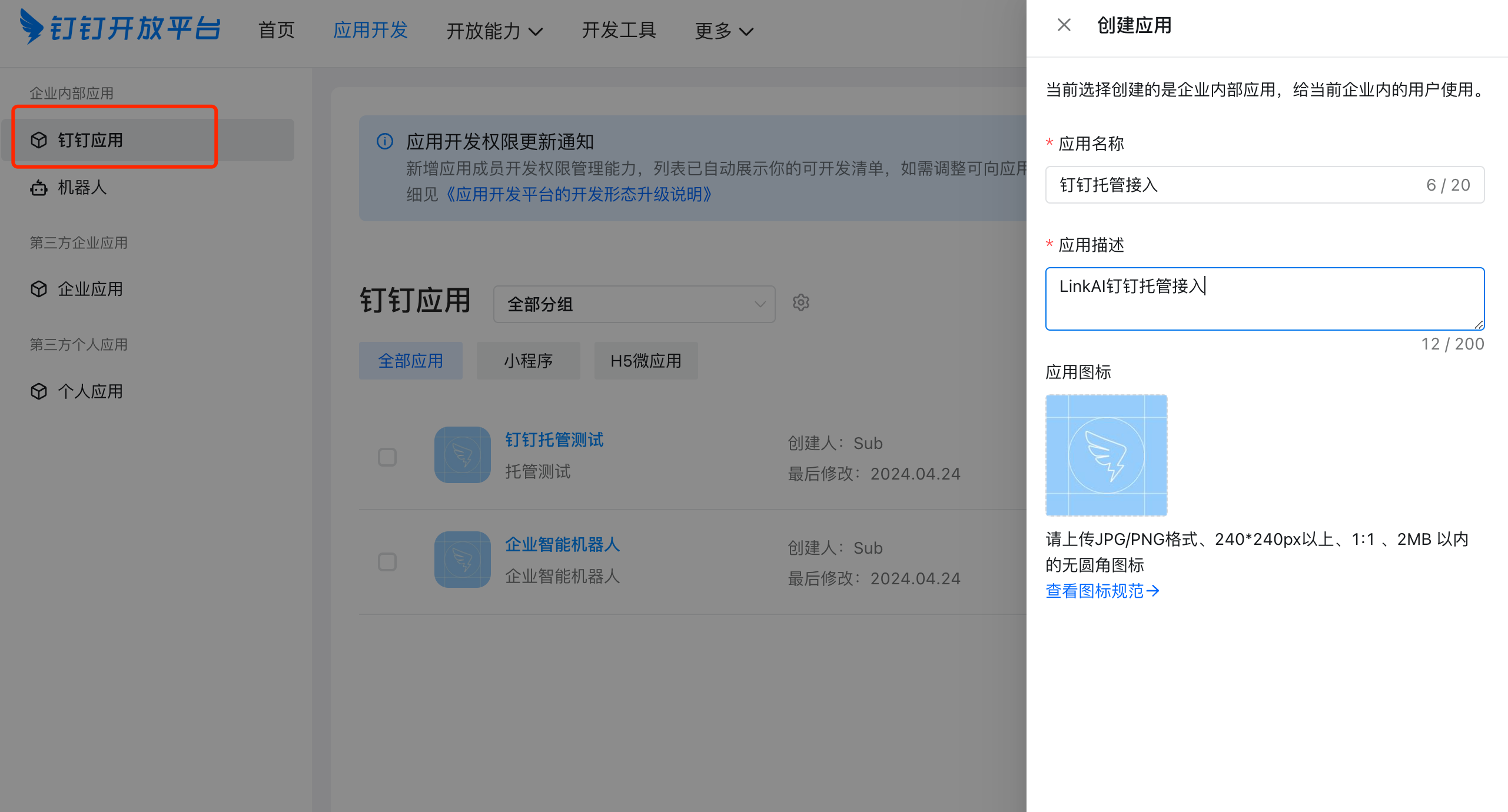Expand the 开放能力 menu
1508x812 pixels.
[x=494, y=31]
